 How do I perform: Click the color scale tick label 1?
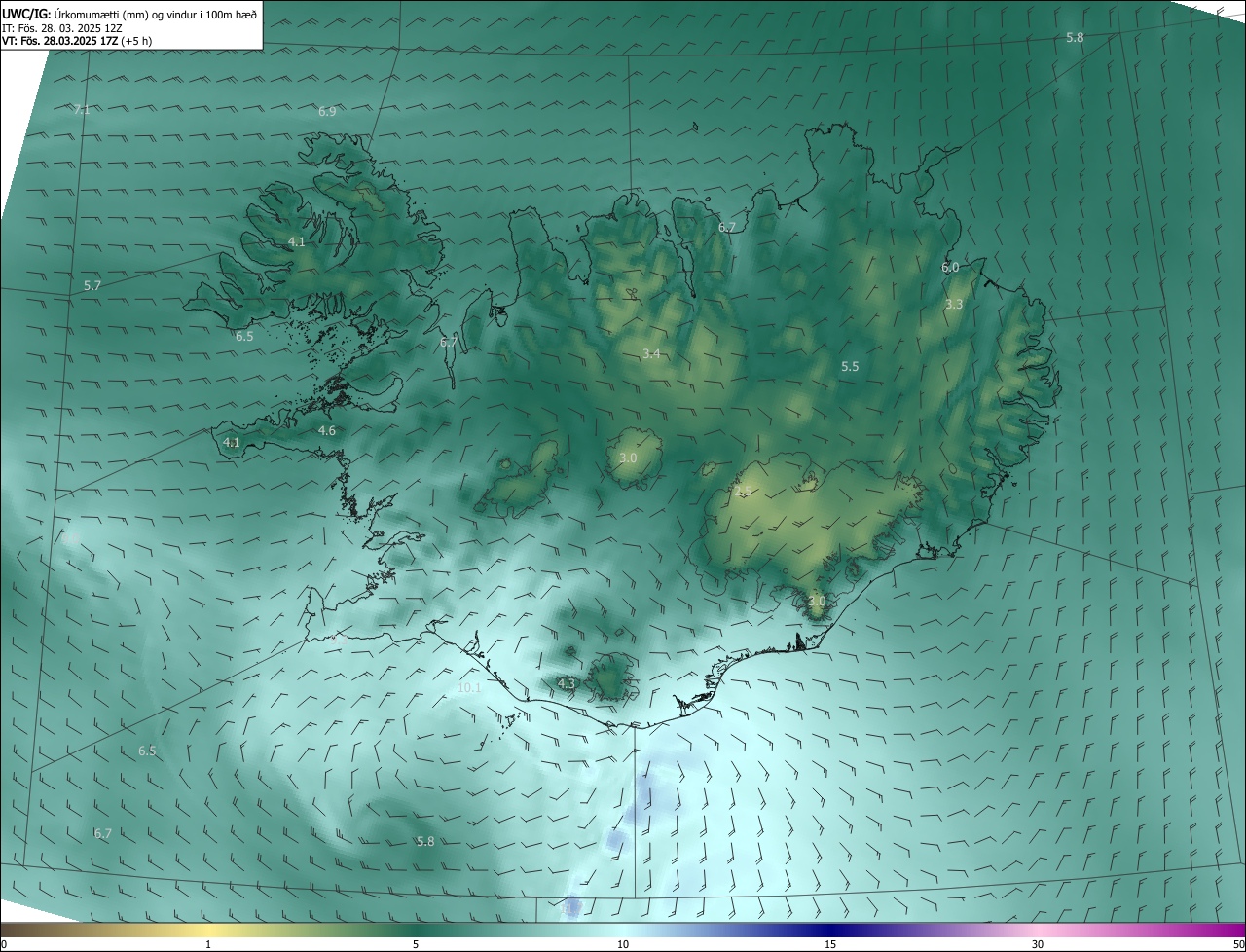click(x=208, y=944)
